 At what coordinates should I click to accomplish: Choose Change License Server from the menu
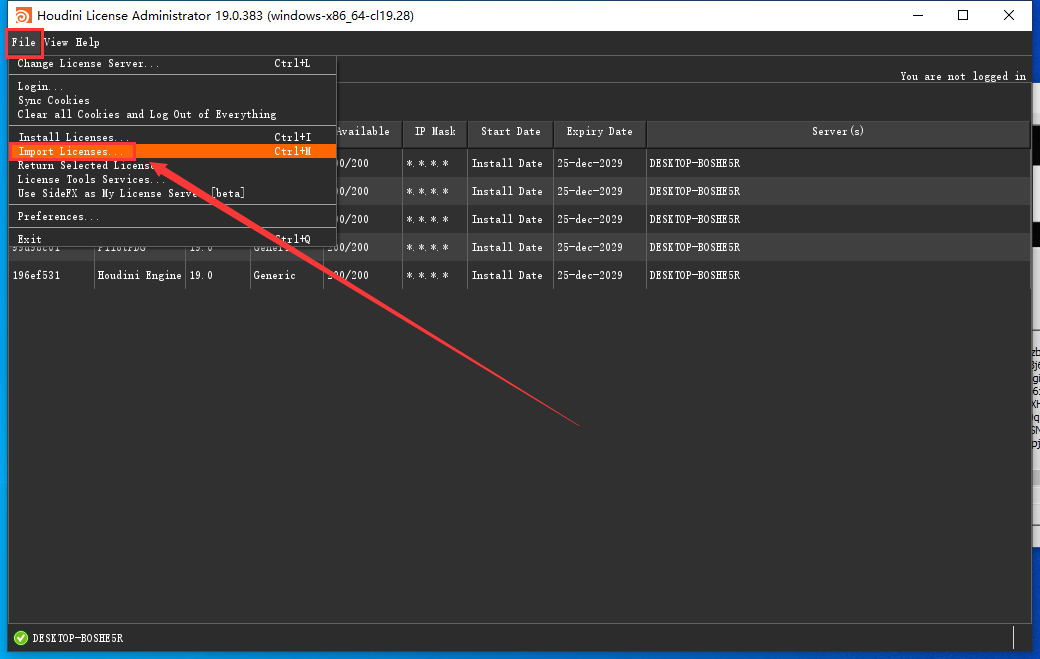[x=88, y=64]
